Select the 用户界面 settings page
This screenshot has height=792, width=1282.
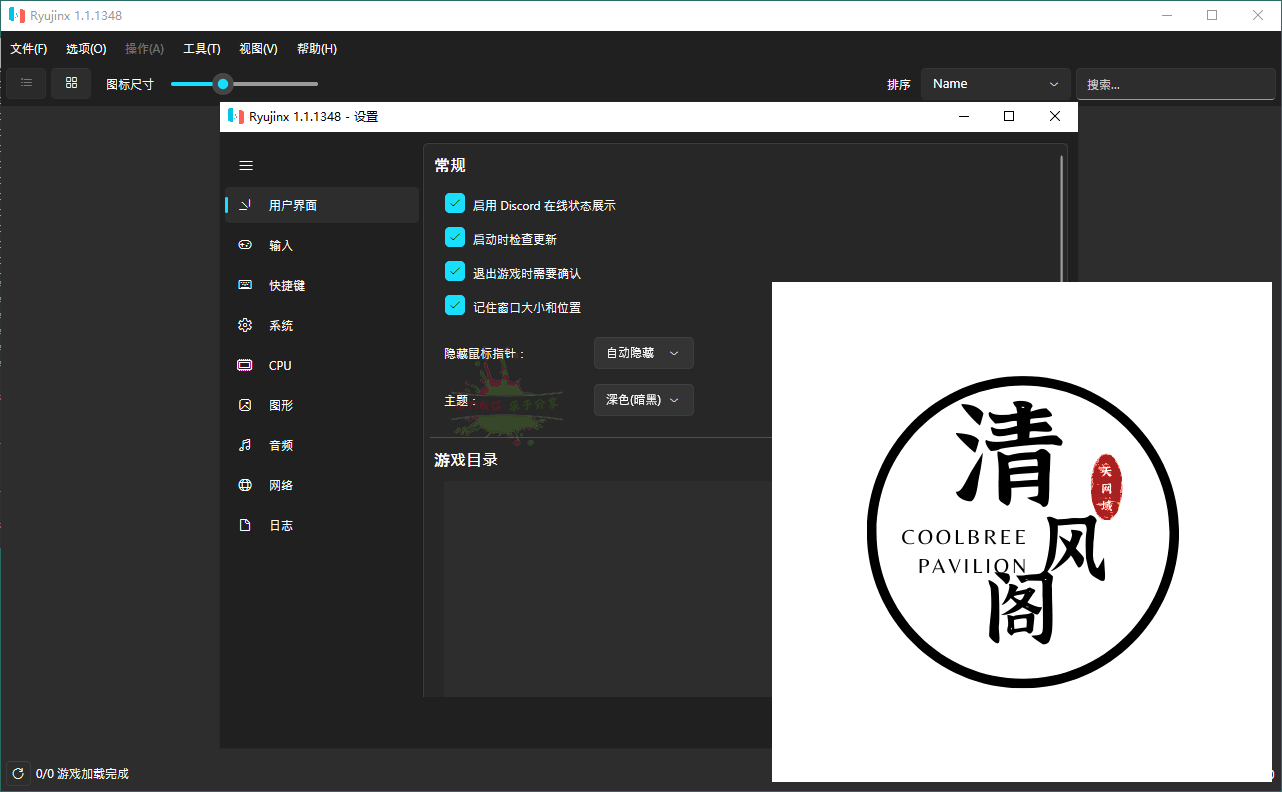point(322,205)
